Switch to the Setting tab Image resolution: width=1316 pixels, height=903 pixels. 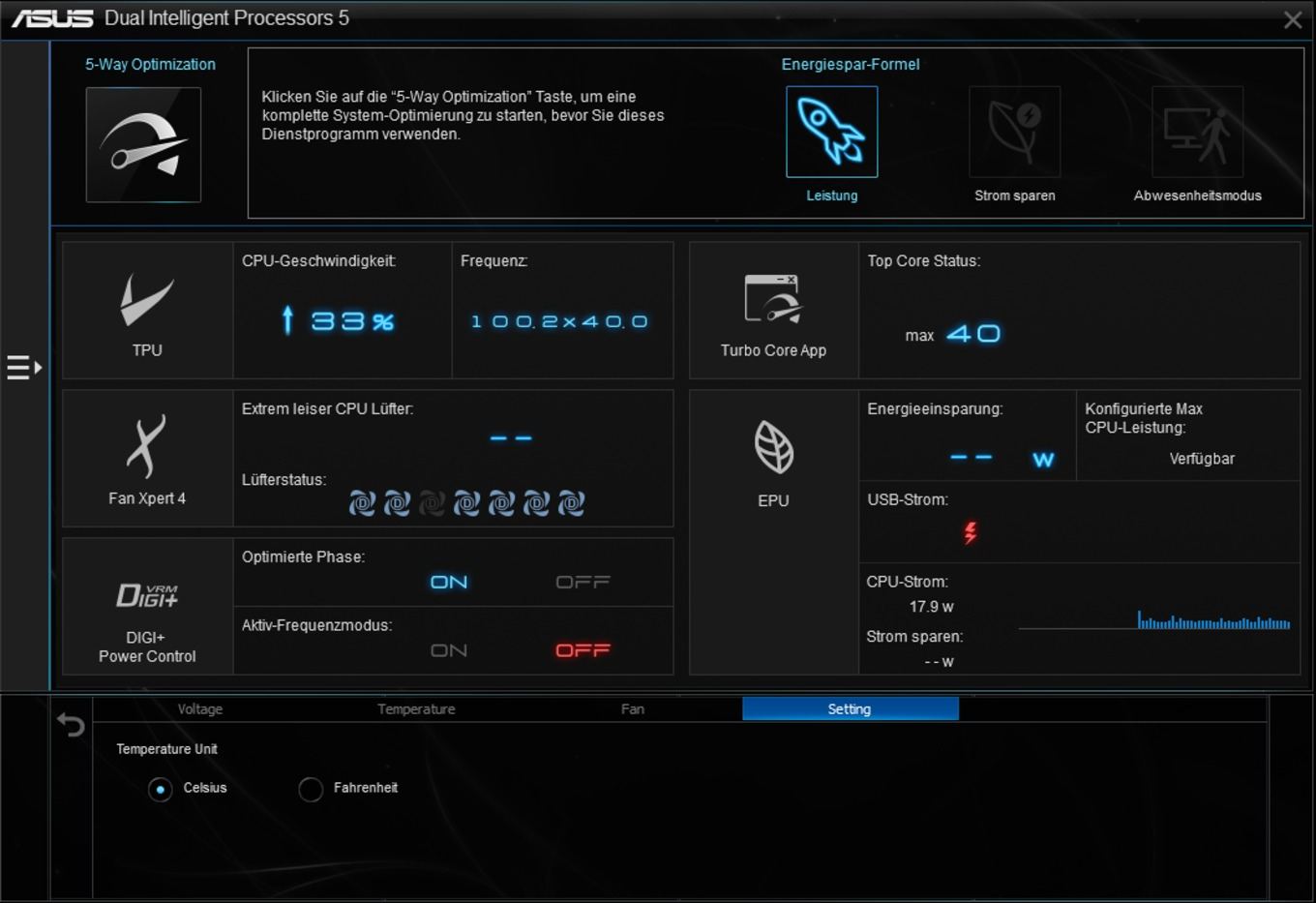coord(851,709)
